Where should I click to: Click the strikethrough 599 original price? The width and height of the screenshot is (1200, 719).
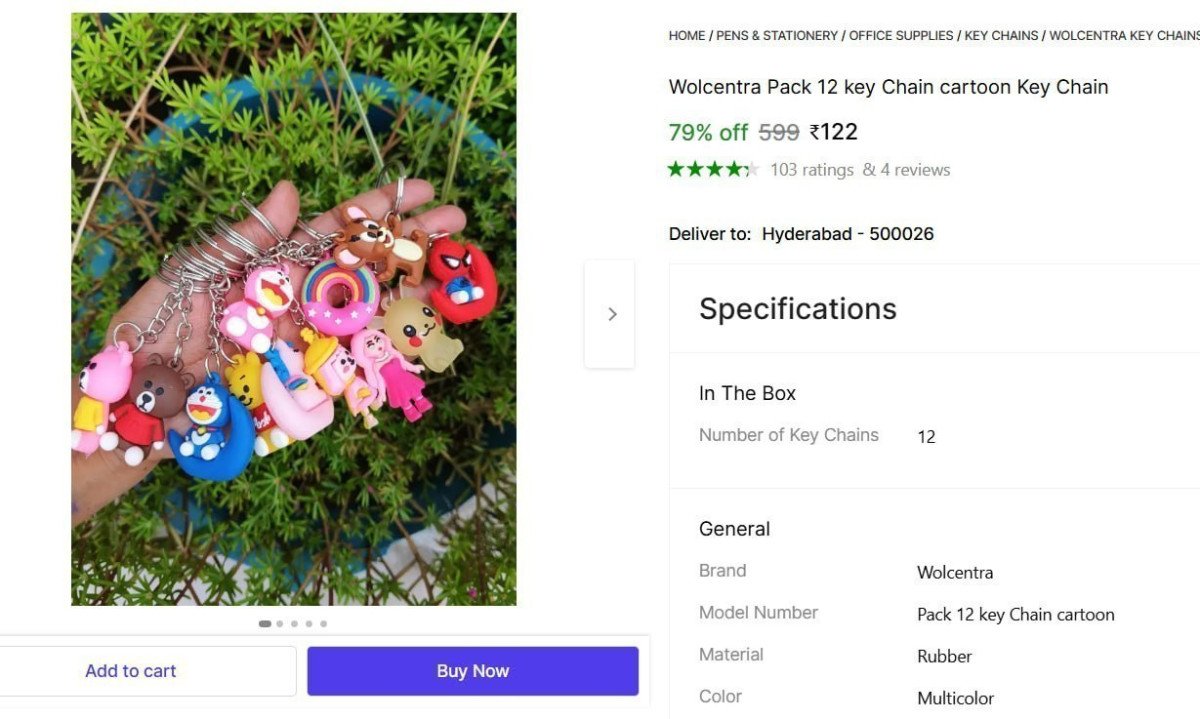778,131
